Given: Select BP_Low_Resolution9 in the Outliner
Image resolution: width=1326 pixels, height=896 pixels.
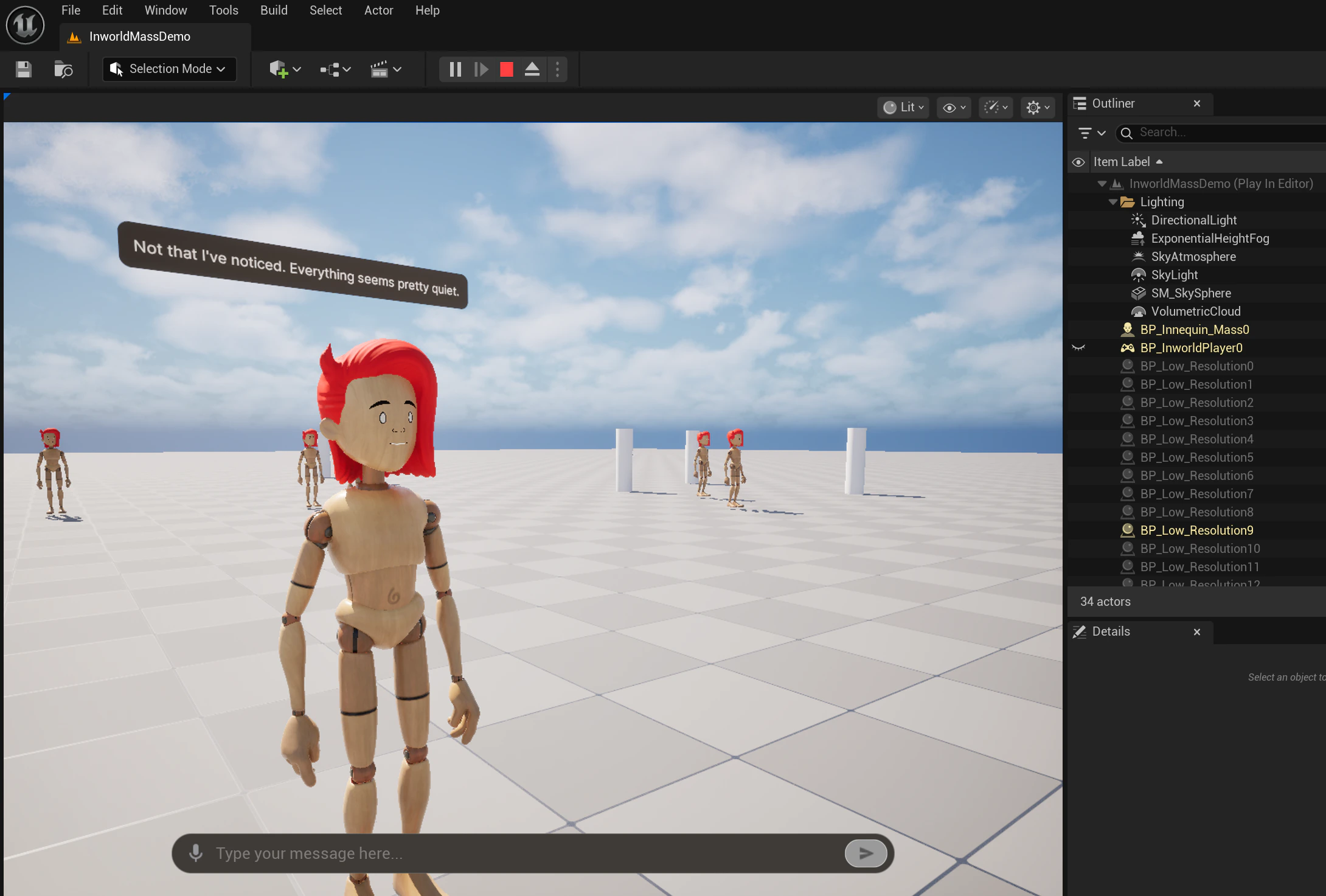Looking at the screenshot, I should point(1196,530).
